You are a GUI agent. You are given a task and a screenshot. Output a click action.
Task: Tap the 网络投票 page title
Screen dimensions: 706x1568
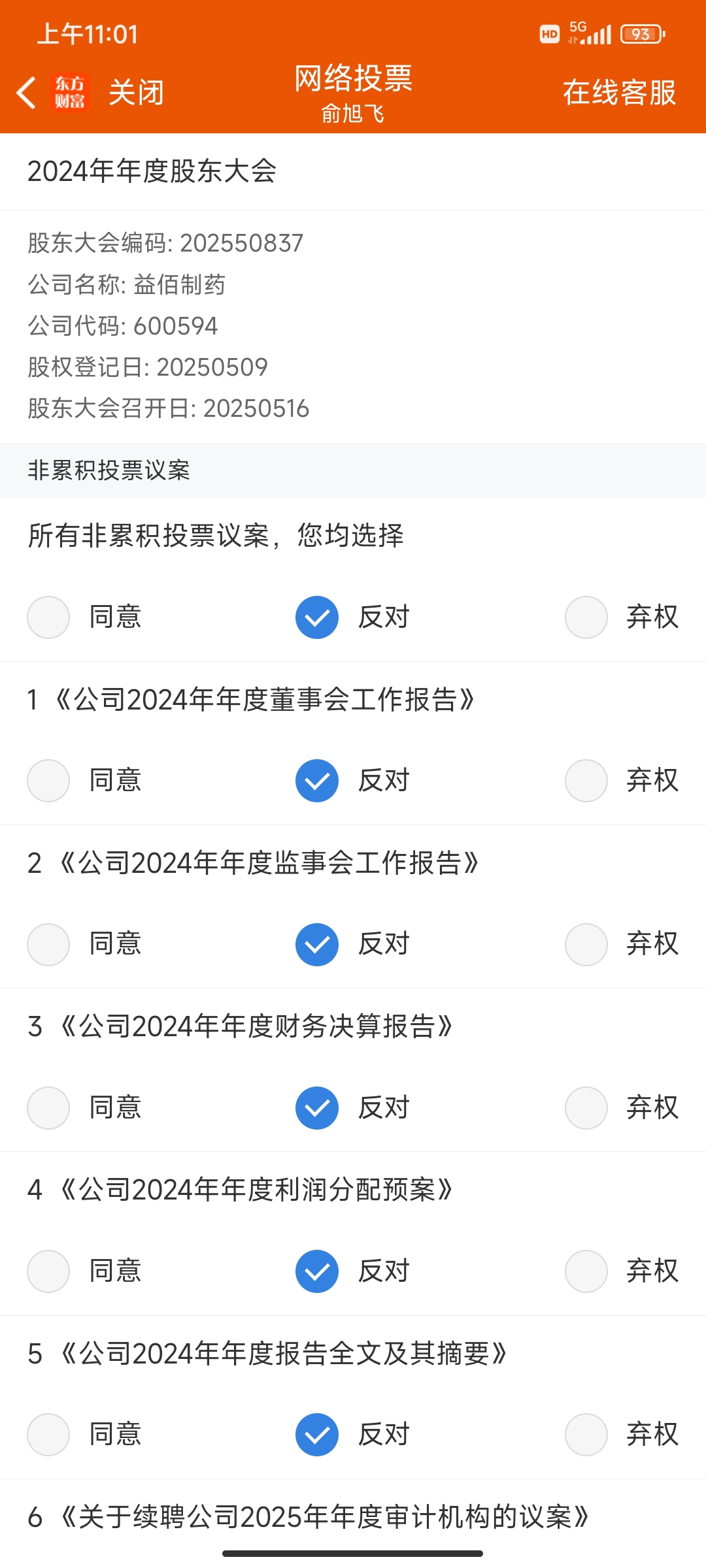tap(353, 78)
